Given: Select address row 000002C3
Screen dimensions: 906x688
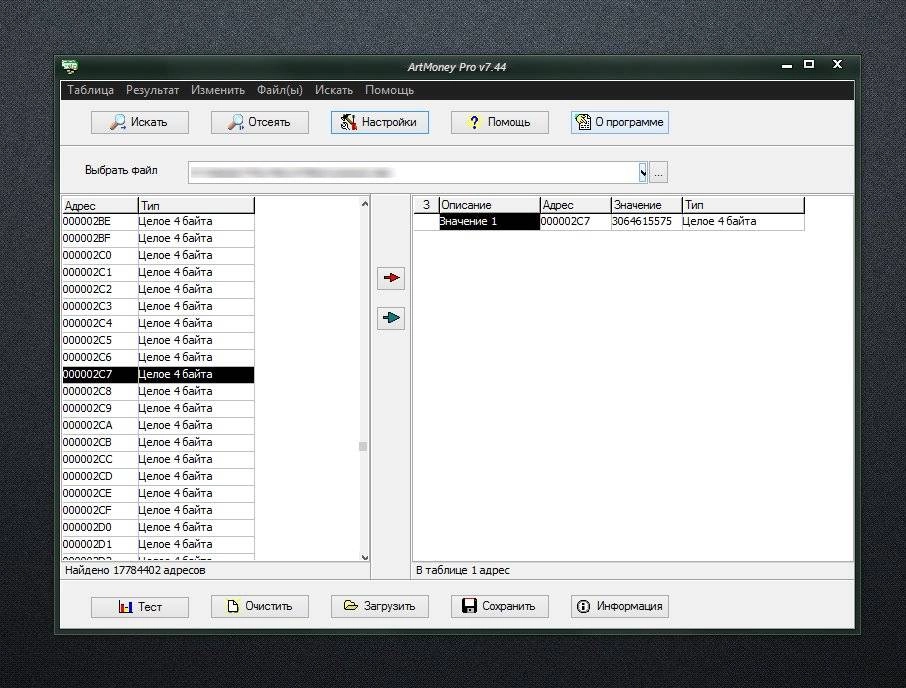Looking at the screenshot, I should click(158, 307).
